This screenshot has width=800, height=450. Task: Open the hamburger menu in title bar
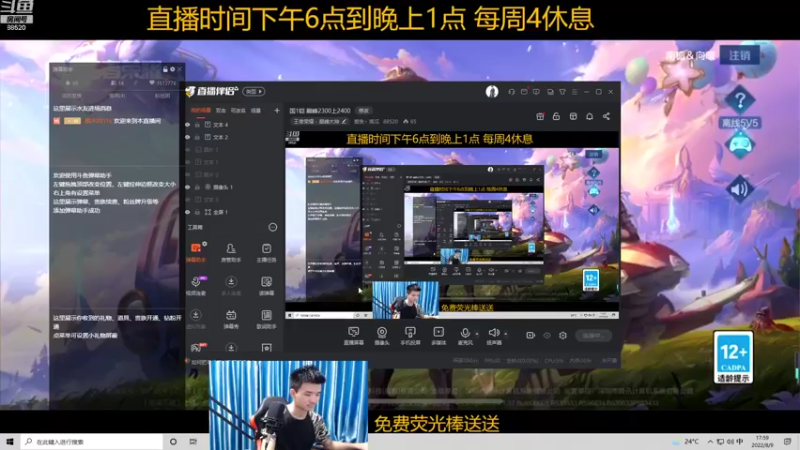(x=574, y=92)
